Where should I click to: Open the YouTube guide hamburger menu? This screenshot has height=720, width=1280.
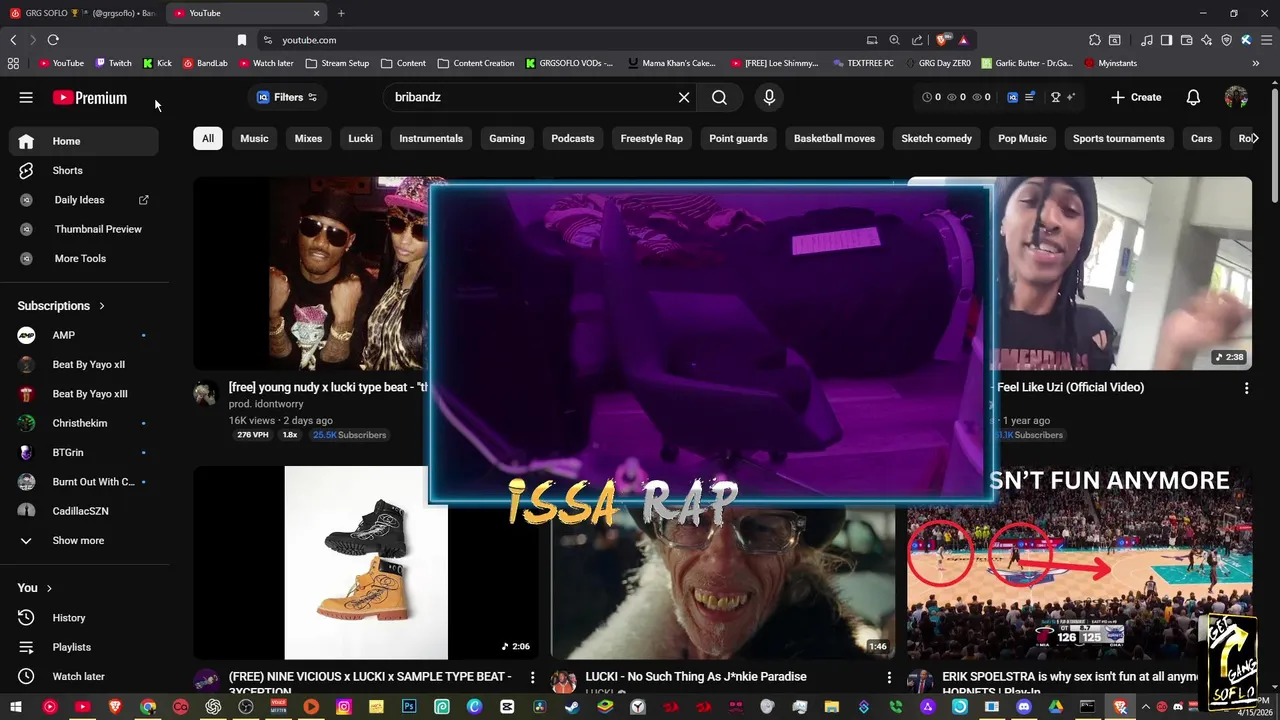tap(26, 97)
